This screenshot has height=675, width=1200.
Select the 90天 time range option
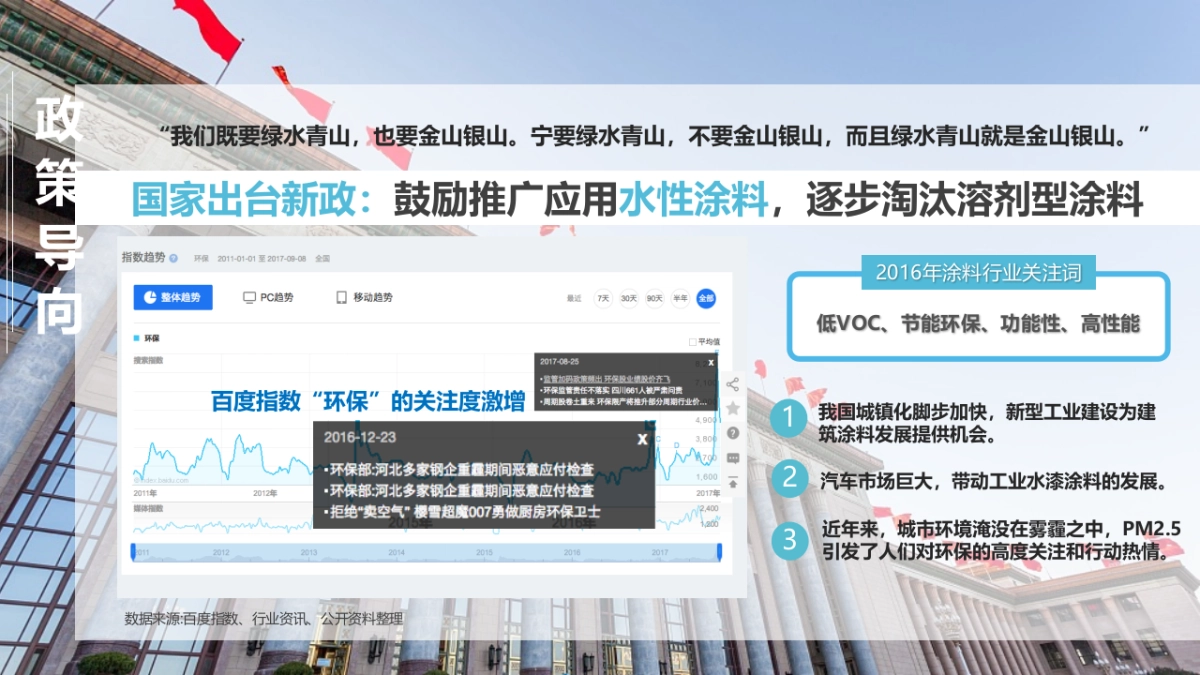pyautogui.click(x=654, y=298)
